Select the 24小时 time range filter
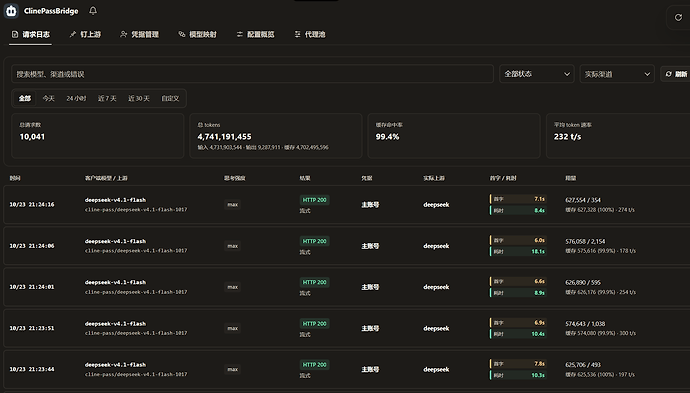This screenshot has height=393, width=690. (76, 98)
